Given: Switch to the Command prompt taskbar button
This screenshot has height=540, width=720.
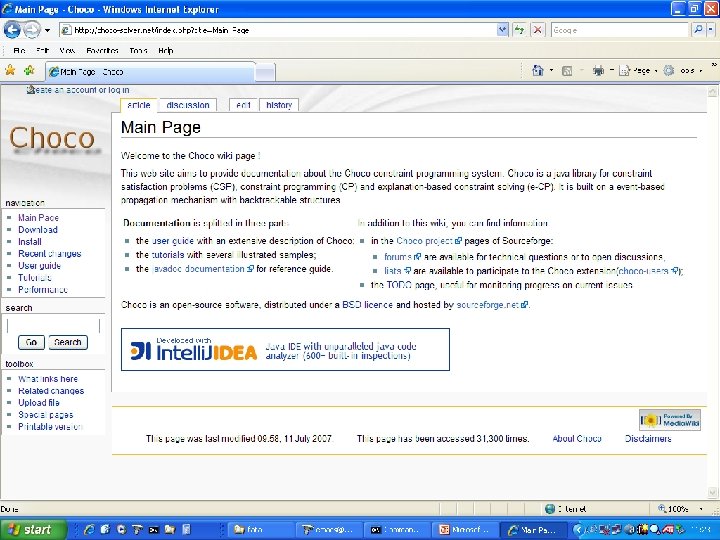Looking at the screenshot, I should pos(398,529).
